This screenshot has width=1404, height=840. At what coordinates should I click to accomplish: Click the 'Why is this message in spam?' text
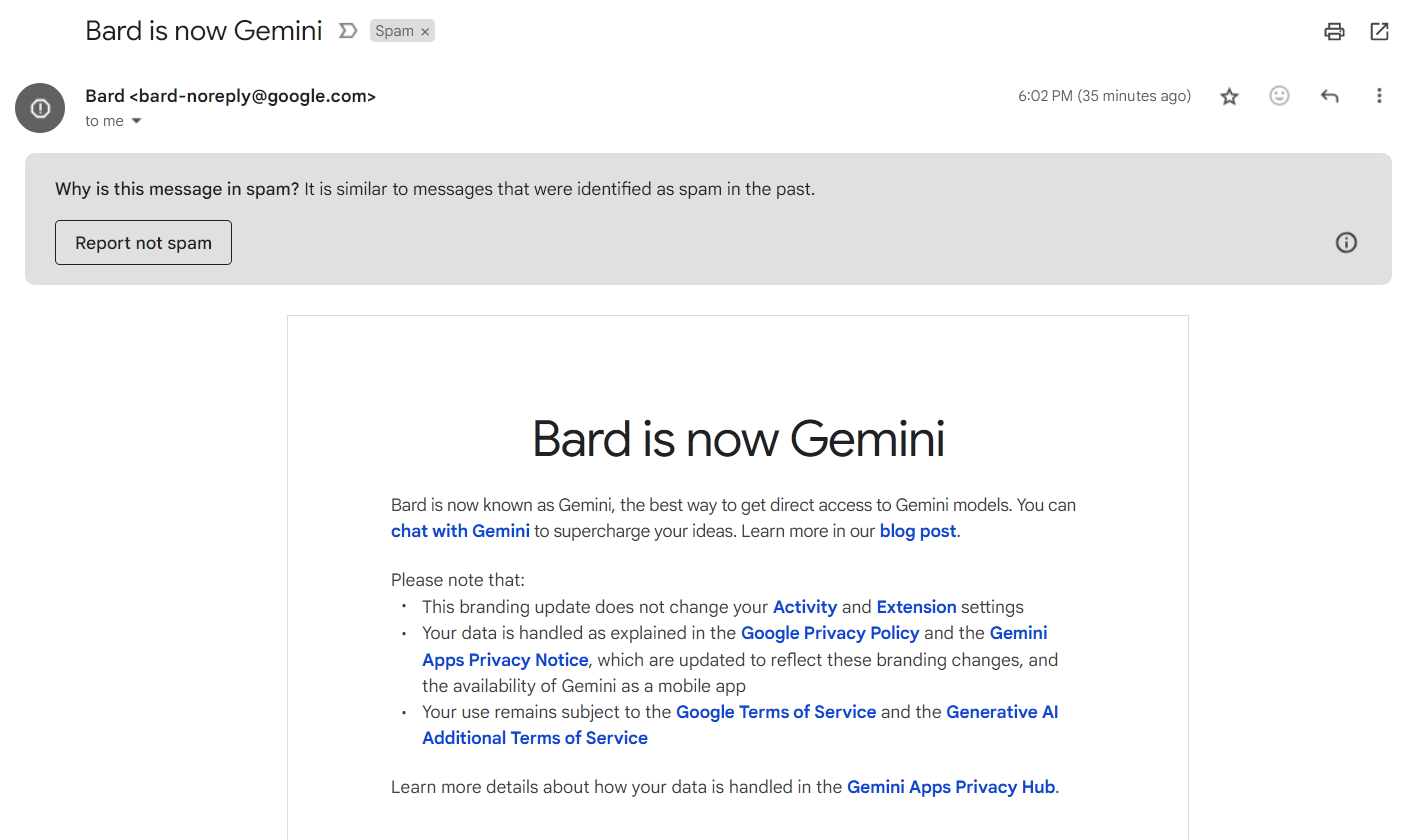(x=177, y=189)
